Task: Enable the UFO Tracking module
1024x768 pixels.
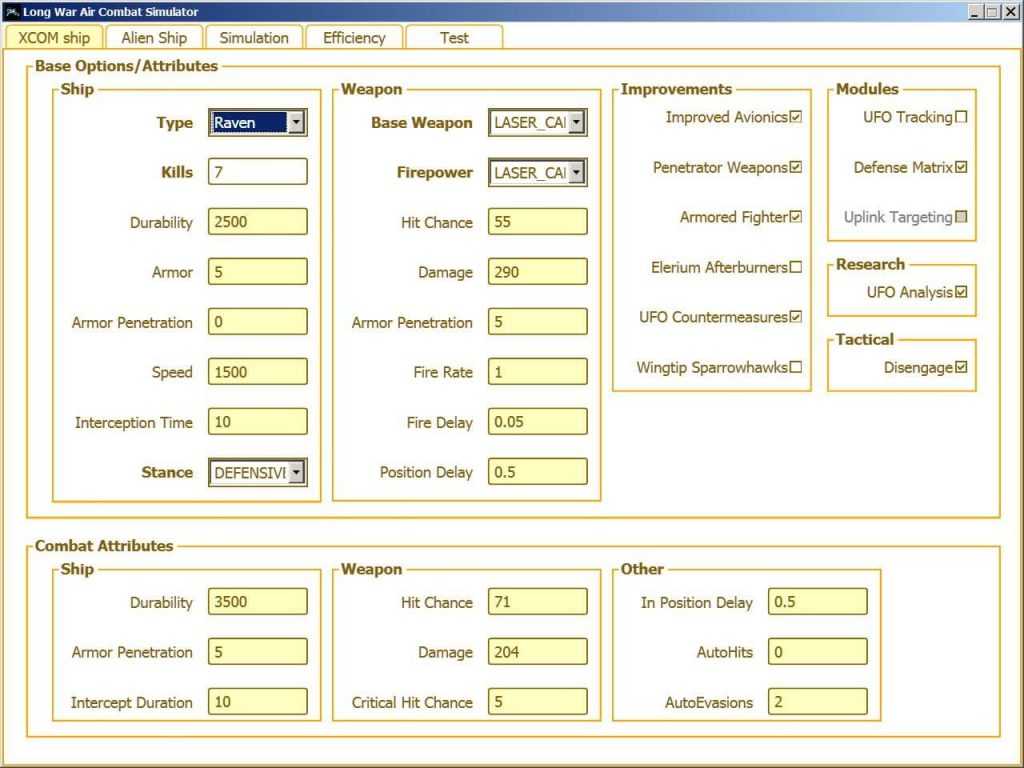Action: tap(961, 117)
